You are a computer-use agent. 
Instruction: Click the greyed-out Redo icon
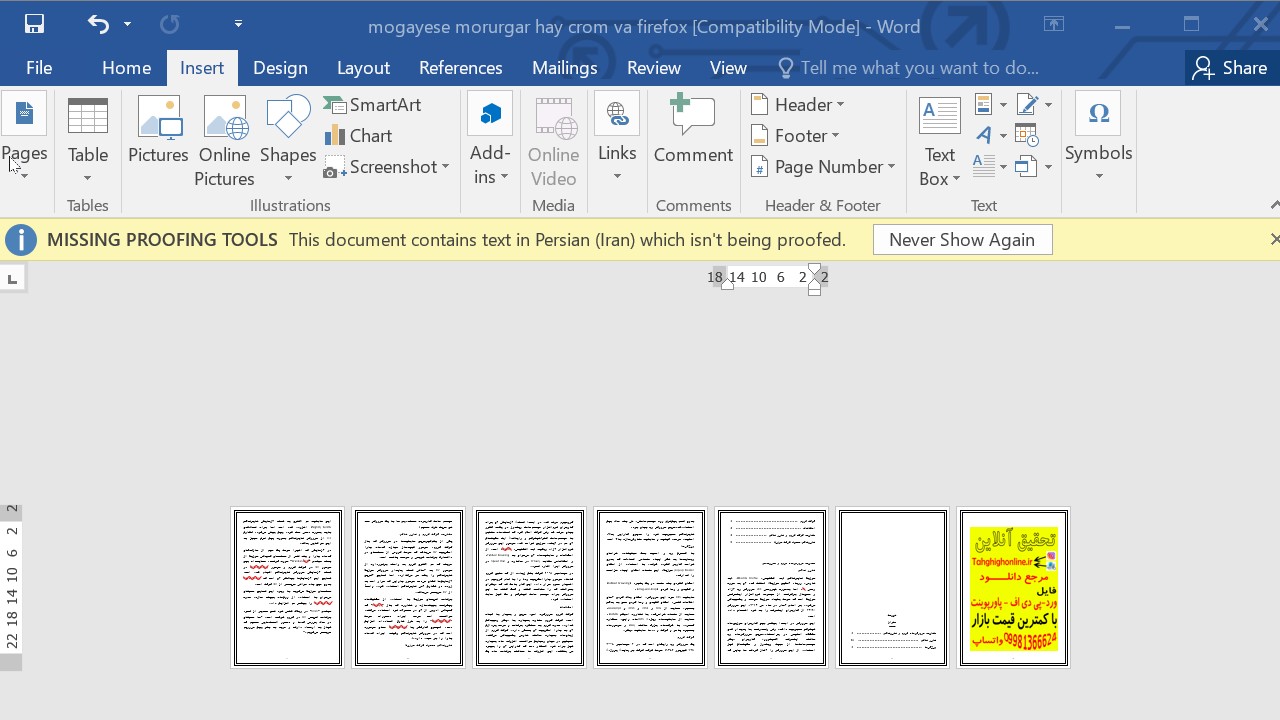click(170, 24)
